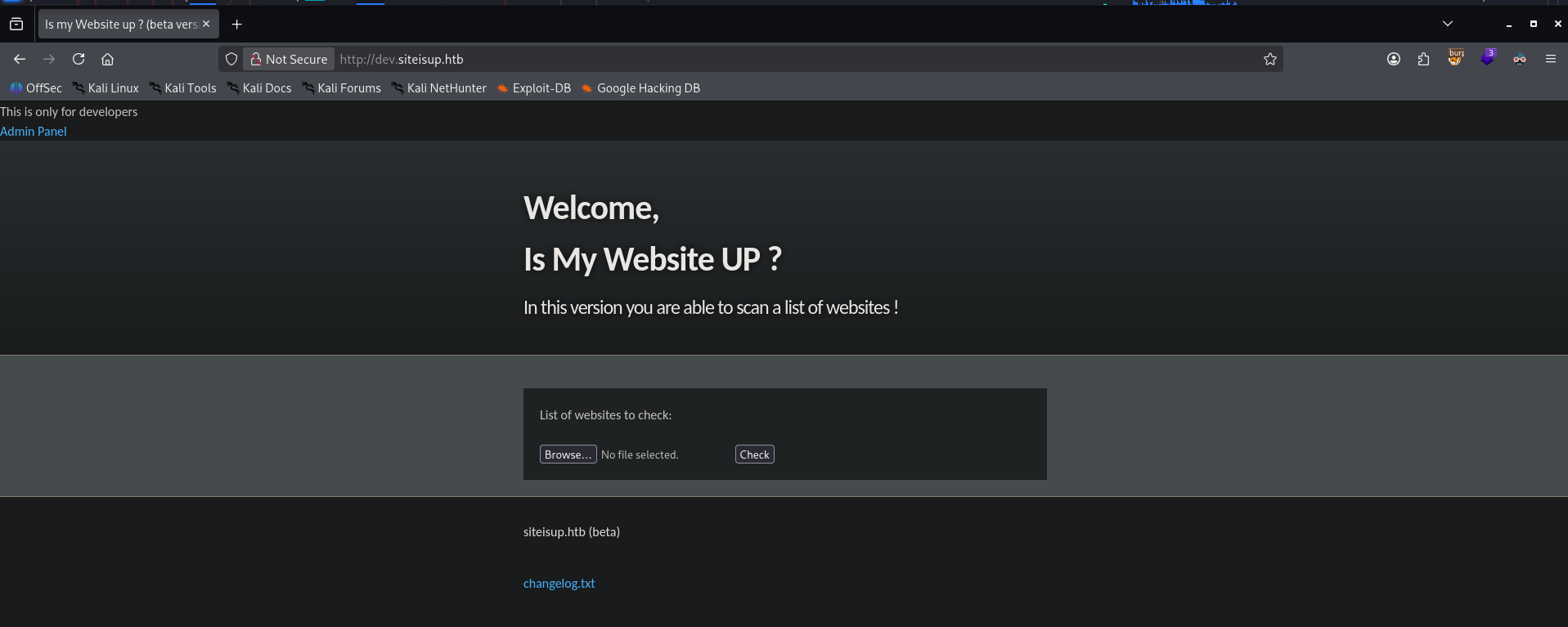Click the Browse file button
The width and height of the screenshot is (1568, 627).
pyautogui.click(x=568, y=455)
